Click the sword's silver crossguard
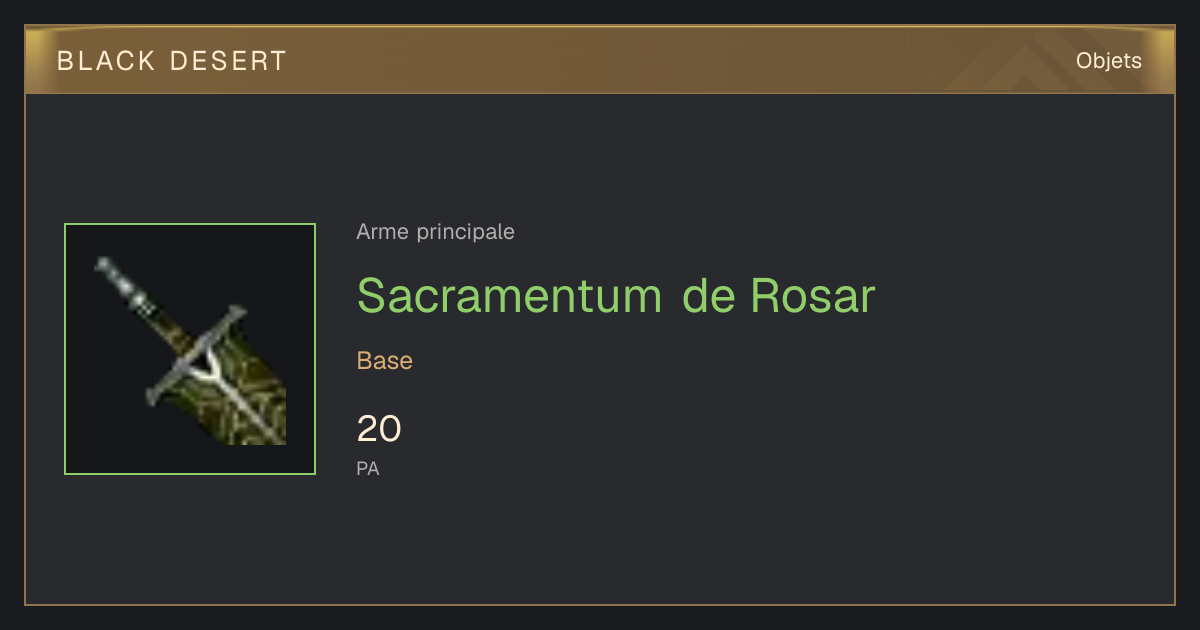Screen dimensions: 1200x630 click(x=197, y=355)
